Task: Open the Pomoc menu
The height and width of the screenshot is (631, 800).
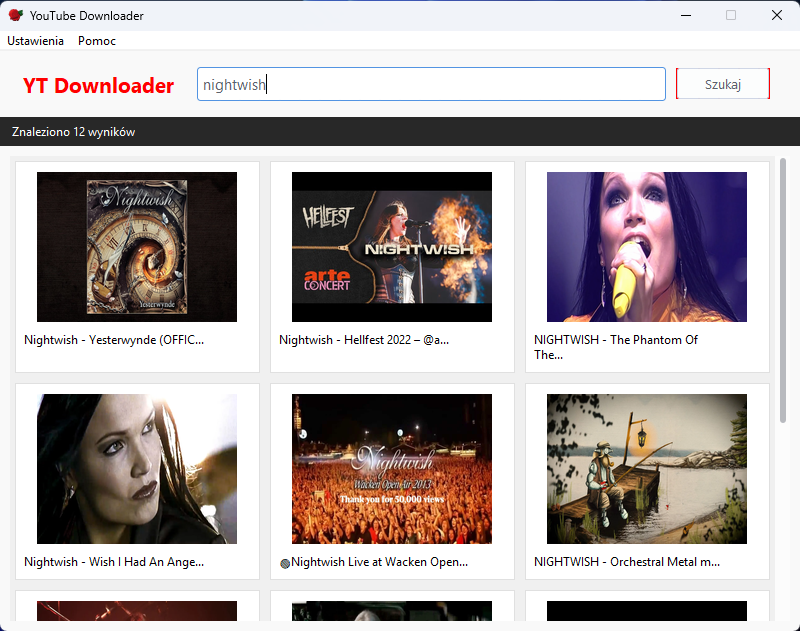Action: click(96, 41)
